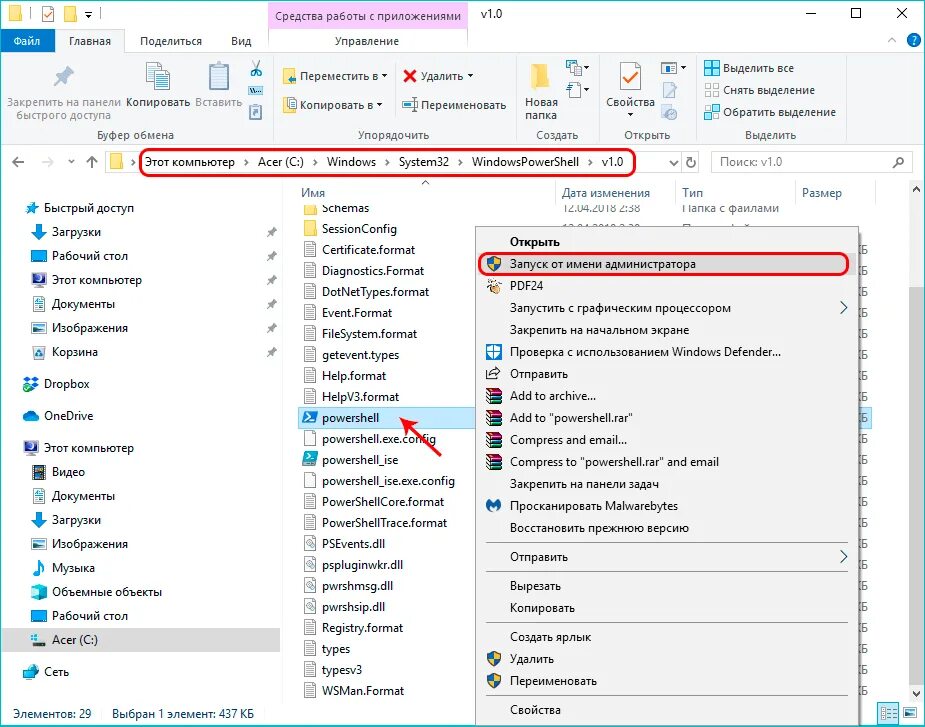
Task: Open Properties checkmark icon in ribbon
Action: pyautogui.click(x=630, y=77)
